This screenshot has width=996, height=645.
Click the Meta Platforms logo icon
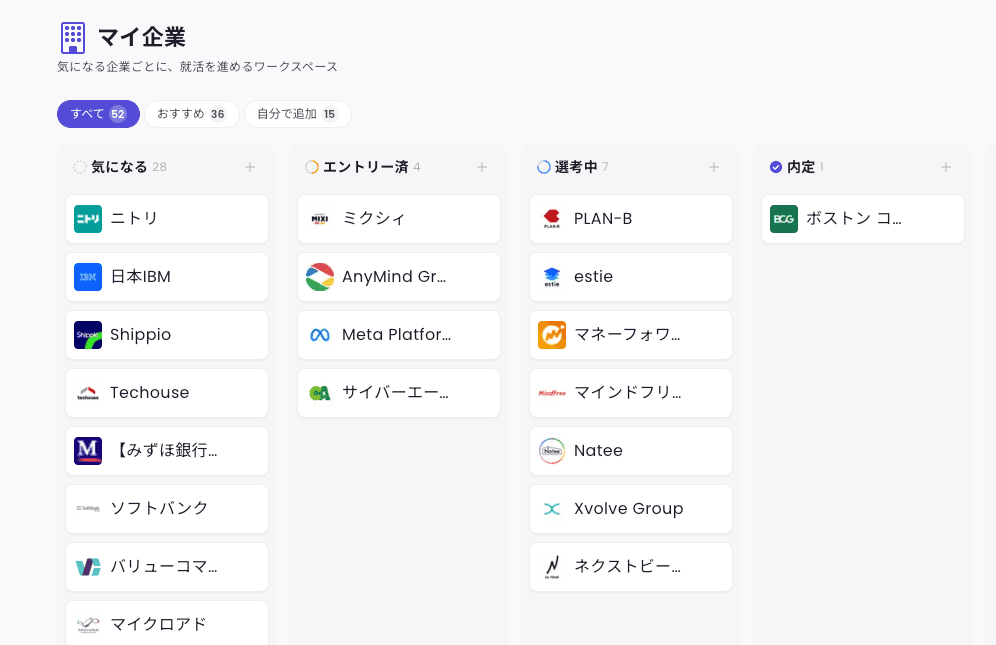coord(320,335)
